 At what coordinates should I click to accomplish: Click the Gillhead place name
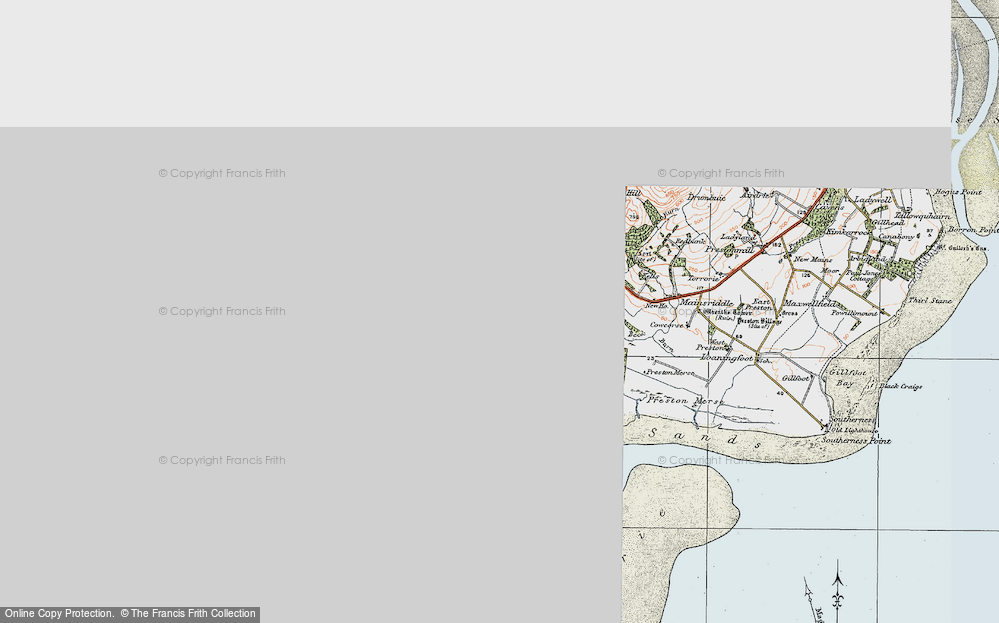coord(888,223)
